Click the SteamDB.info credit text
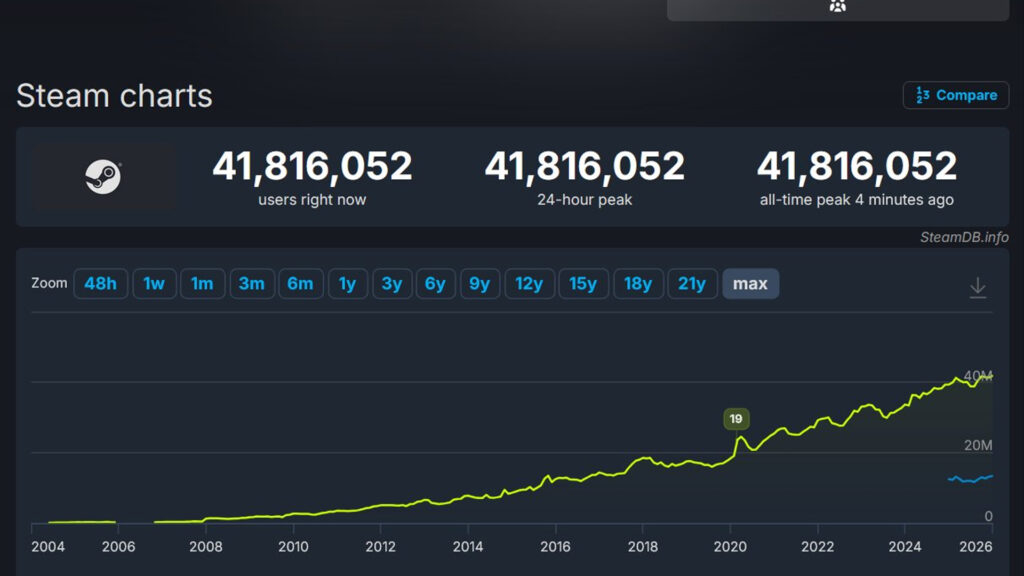The height and width of the screenshot is (576, 1024). pyautogui.click(x=964, y=237)
